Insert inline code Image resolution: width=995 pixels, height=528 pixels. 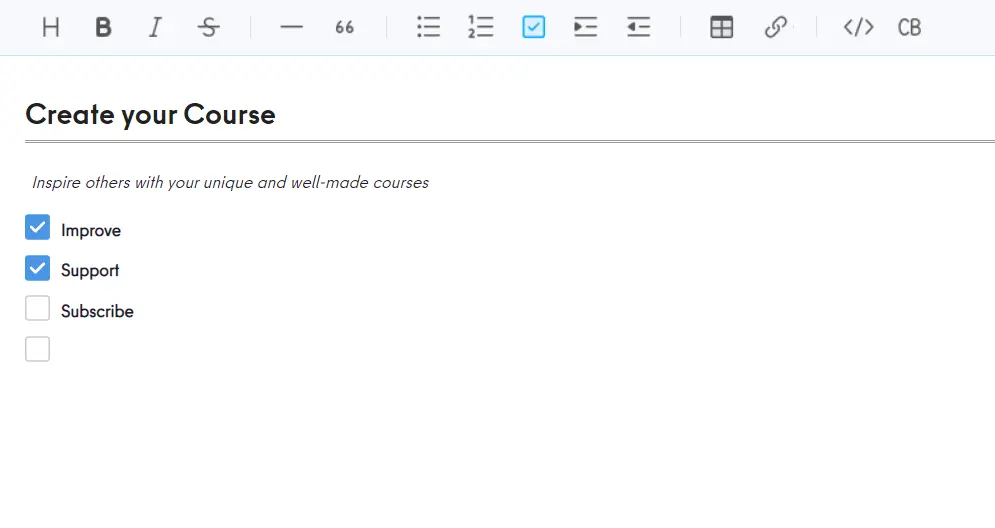(x=858, y=28)
